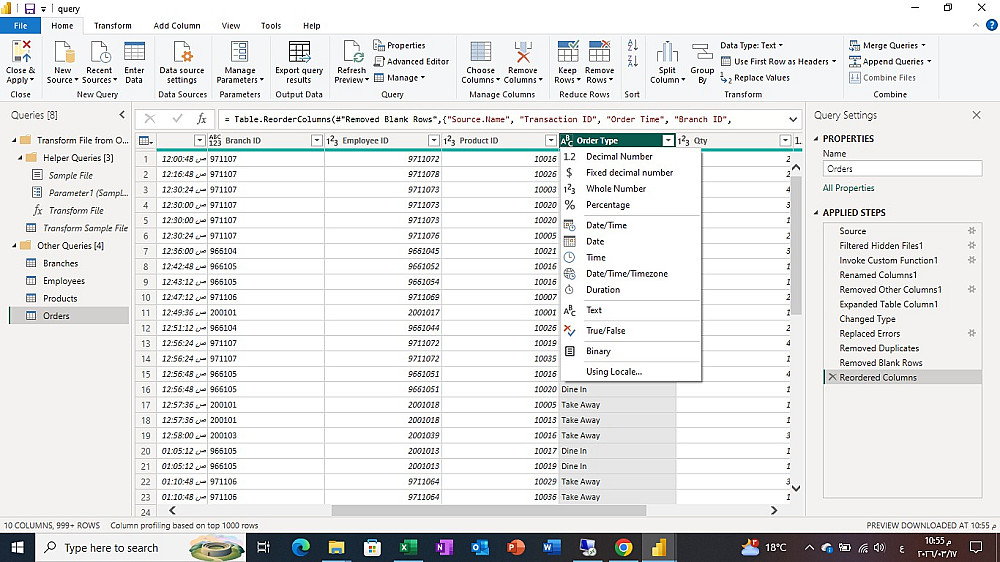The image size is (1000, 562).
Task: Click the Remove Columns icon
Action: coord(522,53)
